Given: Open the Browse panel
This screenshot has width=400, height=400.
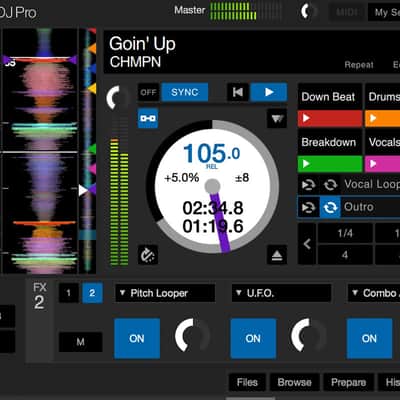Looking at the screenshot, I should 295,382.
